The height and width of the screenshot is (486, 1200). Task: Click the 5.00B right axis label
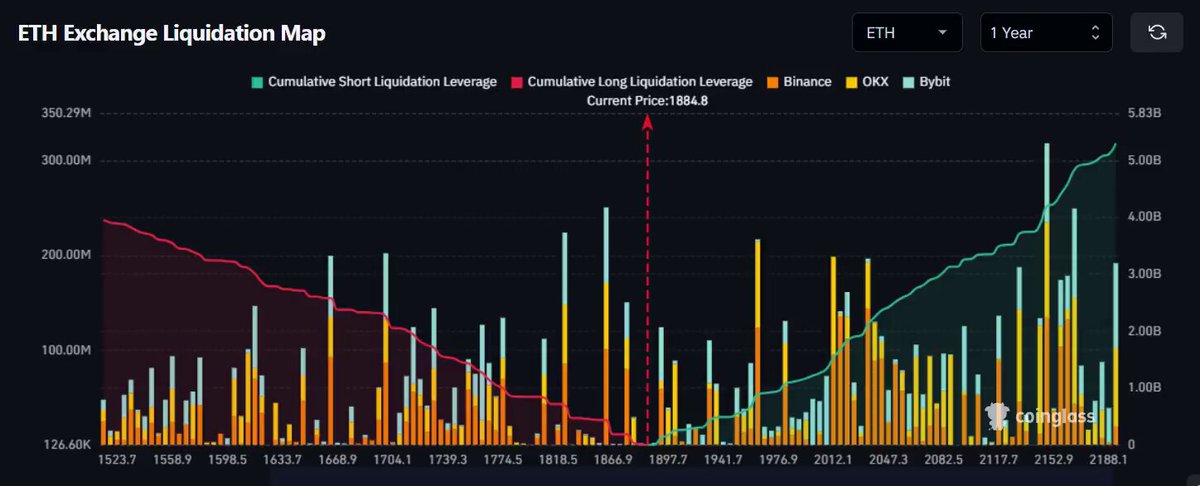click(1143, 160)
